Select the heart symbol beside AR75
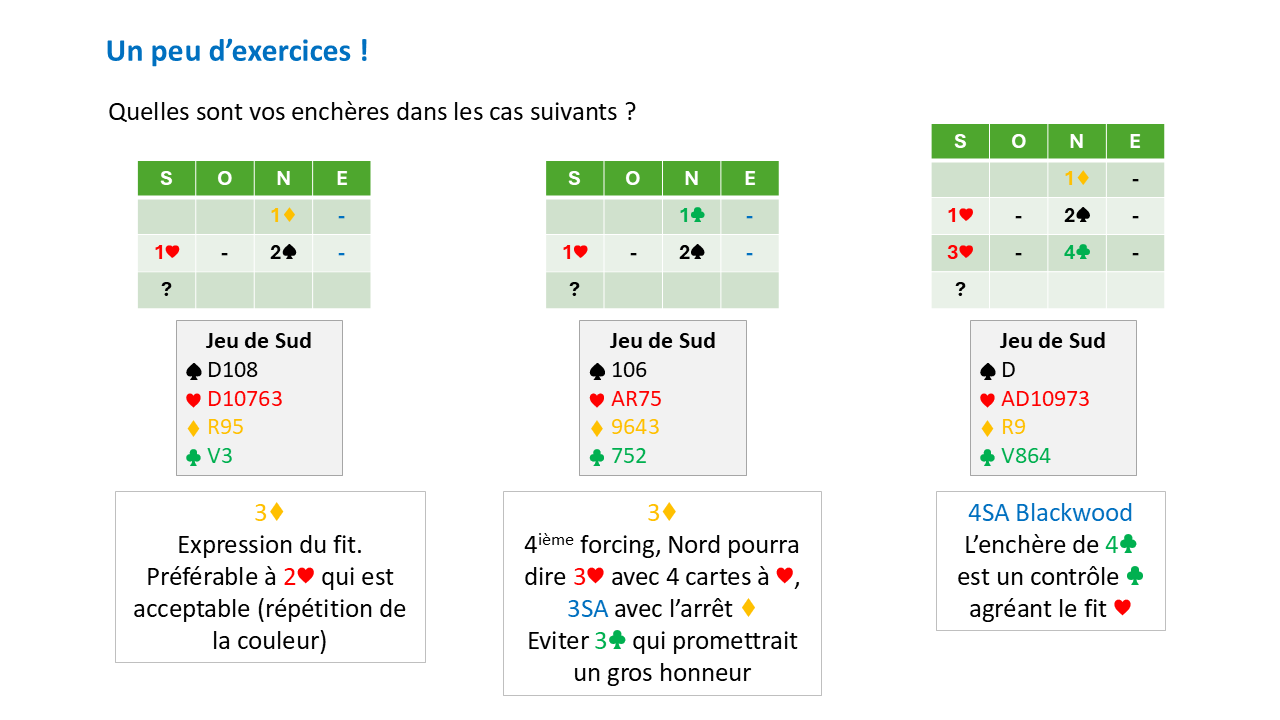Screen dimensions: 1280x720 tap(598, 400)
